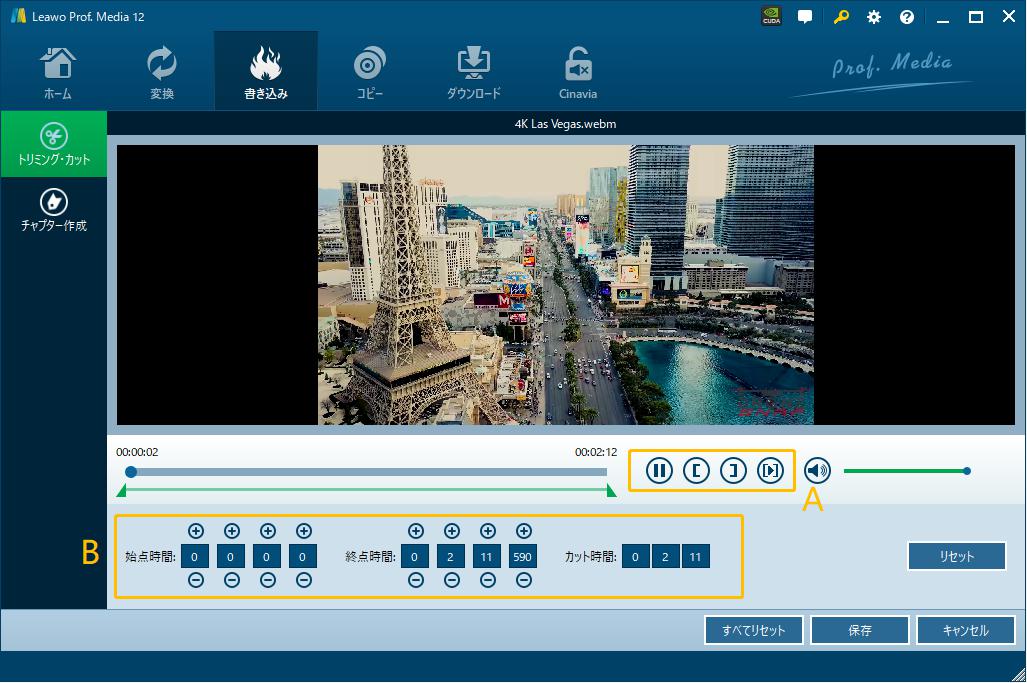
Task: Click the CUDA GPU acceleration icon
Action: pyautogui.click(x=771, y=17)
